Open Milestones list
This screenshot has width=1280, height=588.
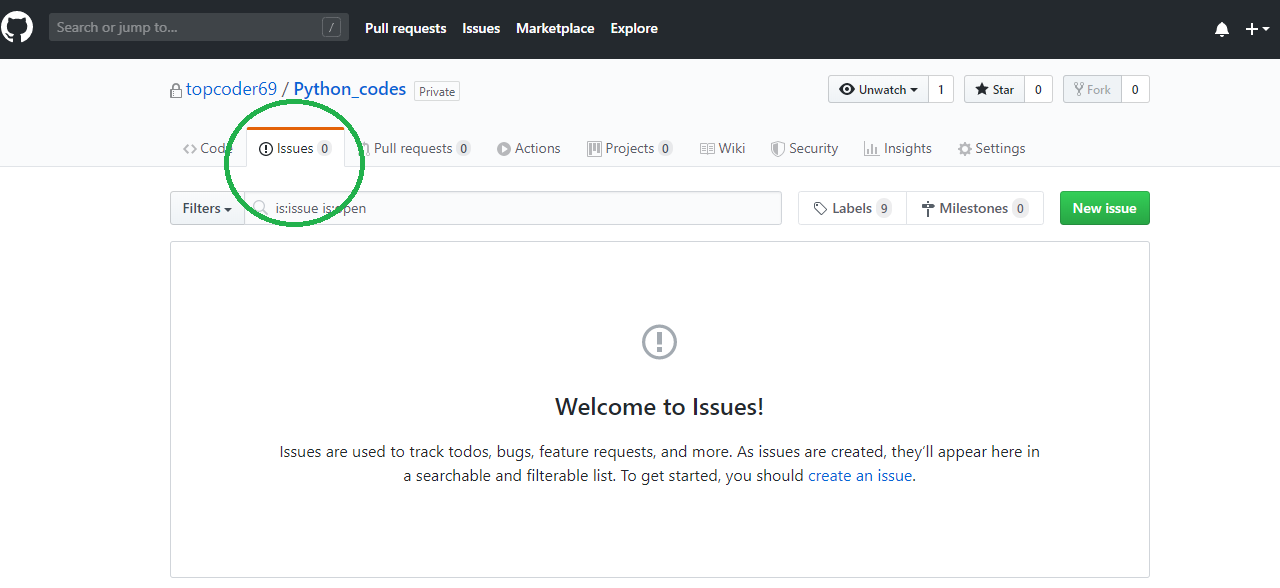[x=975, y=208]
